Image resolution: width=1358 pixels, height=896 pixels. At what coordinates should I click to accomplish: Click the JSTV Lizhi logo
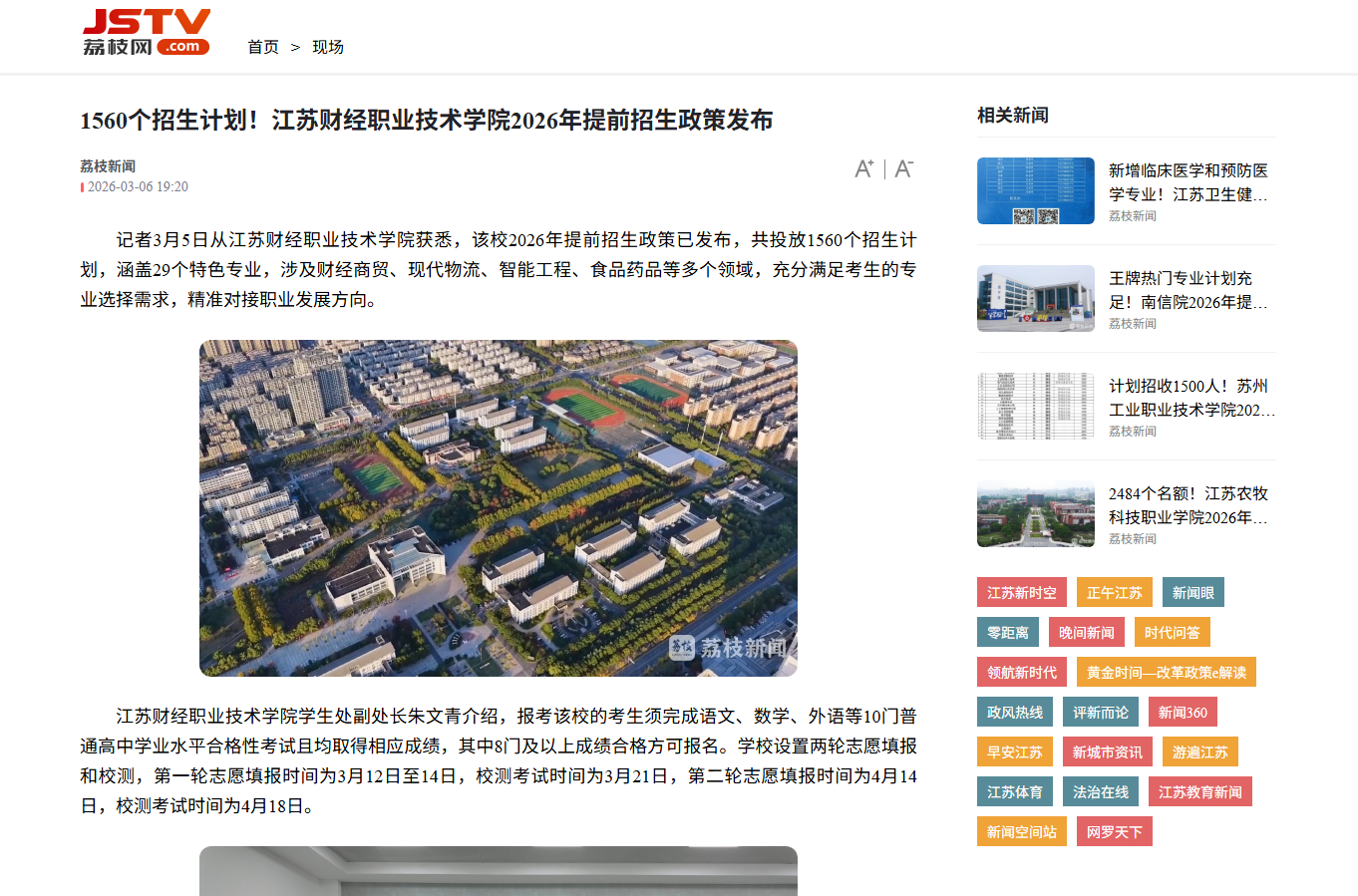pyautogui.click(x=147, y=32)
